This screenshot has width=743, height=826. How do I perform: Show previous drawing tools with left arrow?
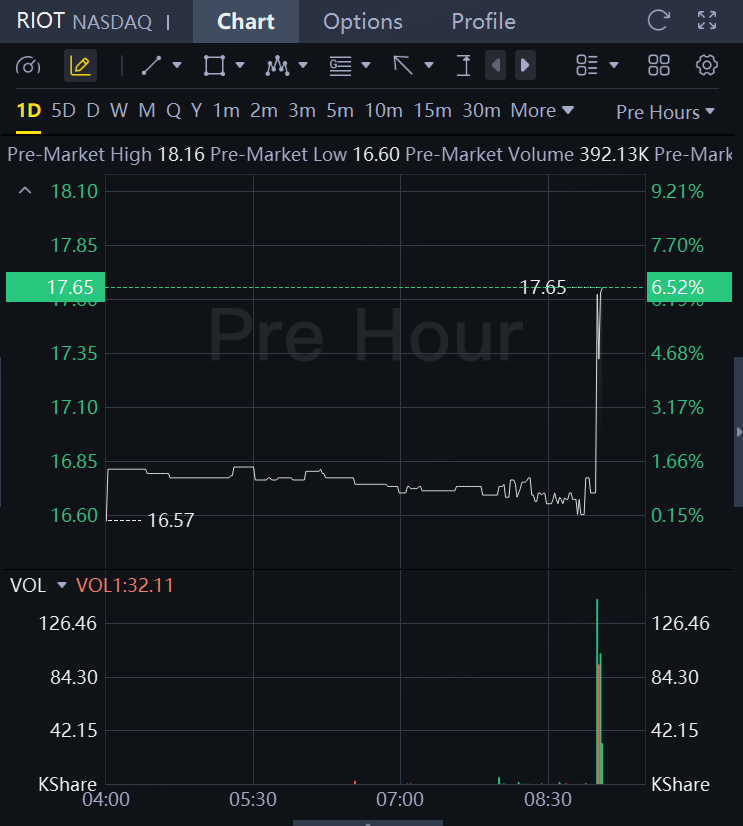click(495, 65)
